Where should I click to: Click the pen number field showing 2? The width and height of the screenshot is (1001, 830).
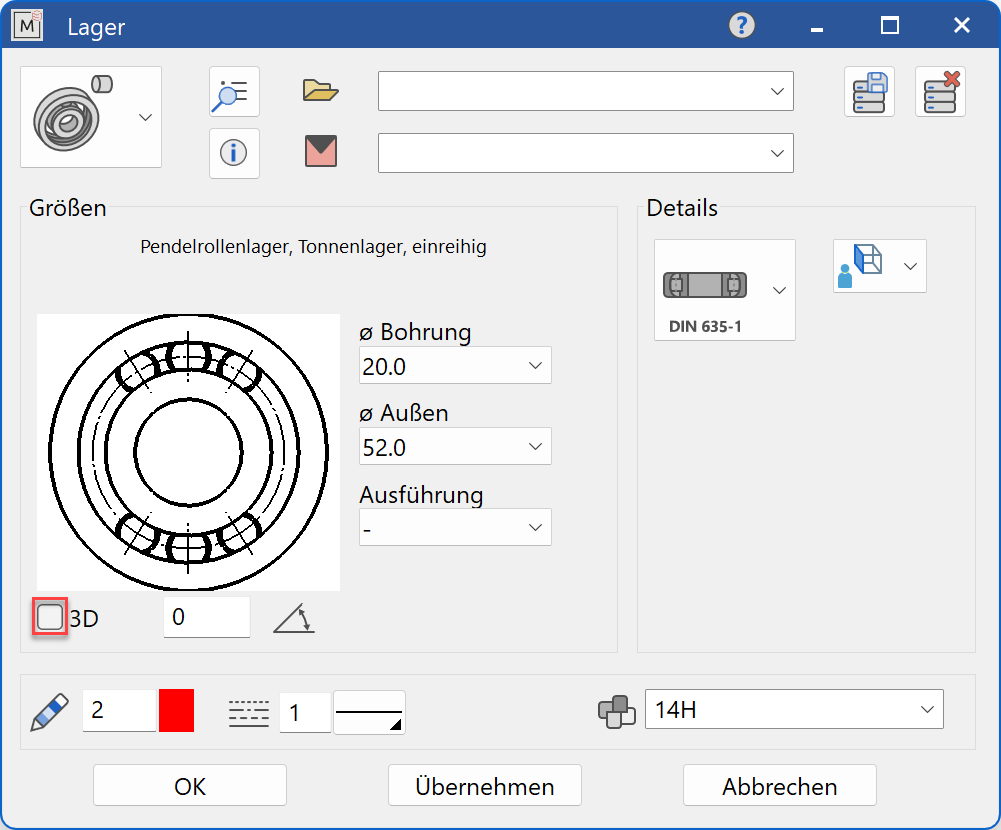119,711
